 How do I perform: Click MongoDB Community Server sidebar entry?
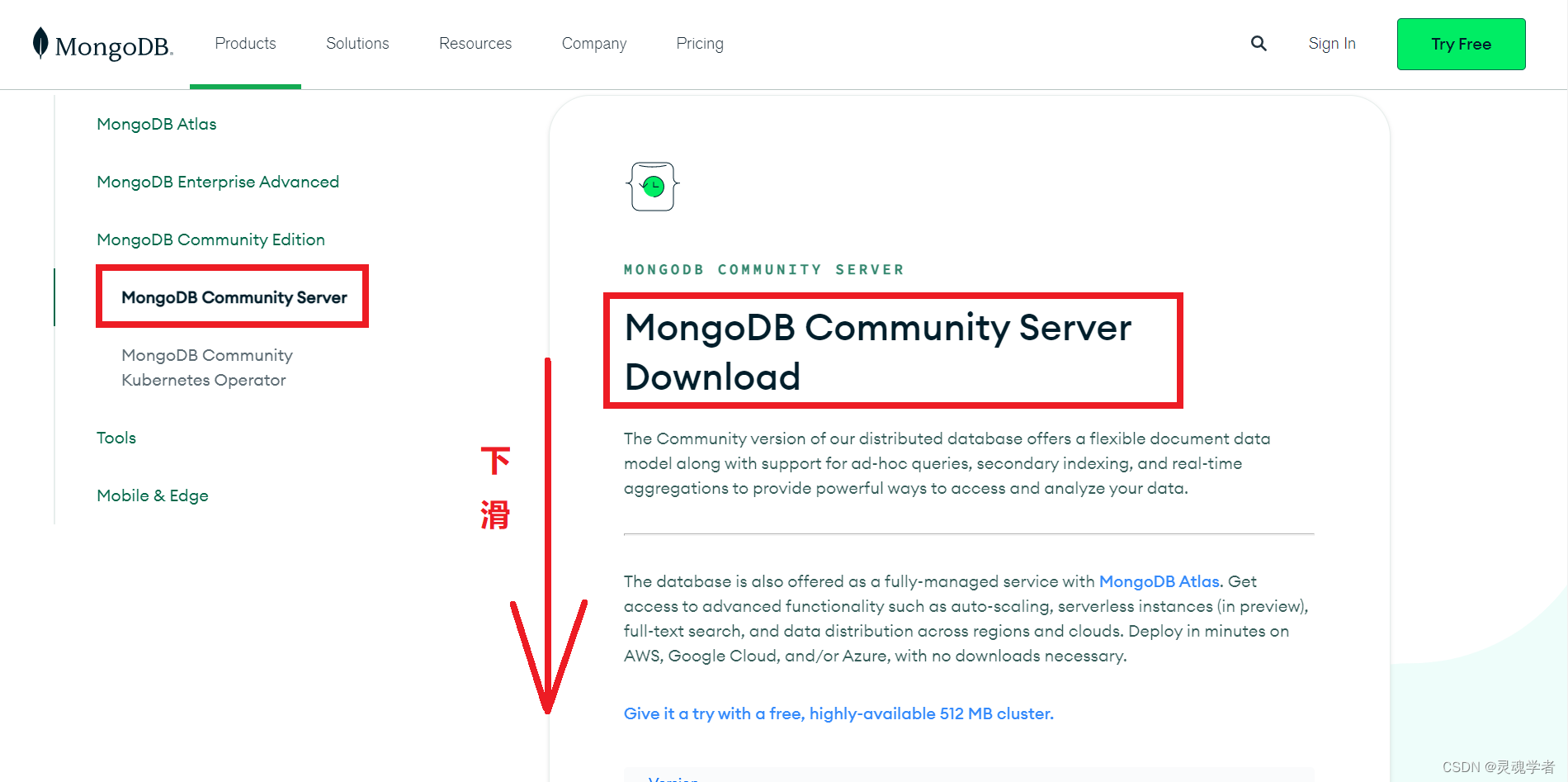[x=234, y=297]
